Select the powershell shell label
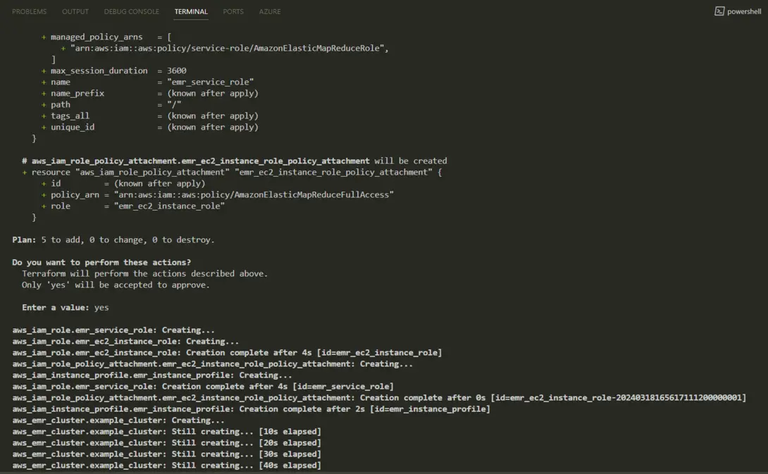Image resolution: width=768 pixels, height=474 pixels. [x=744, y=11]
